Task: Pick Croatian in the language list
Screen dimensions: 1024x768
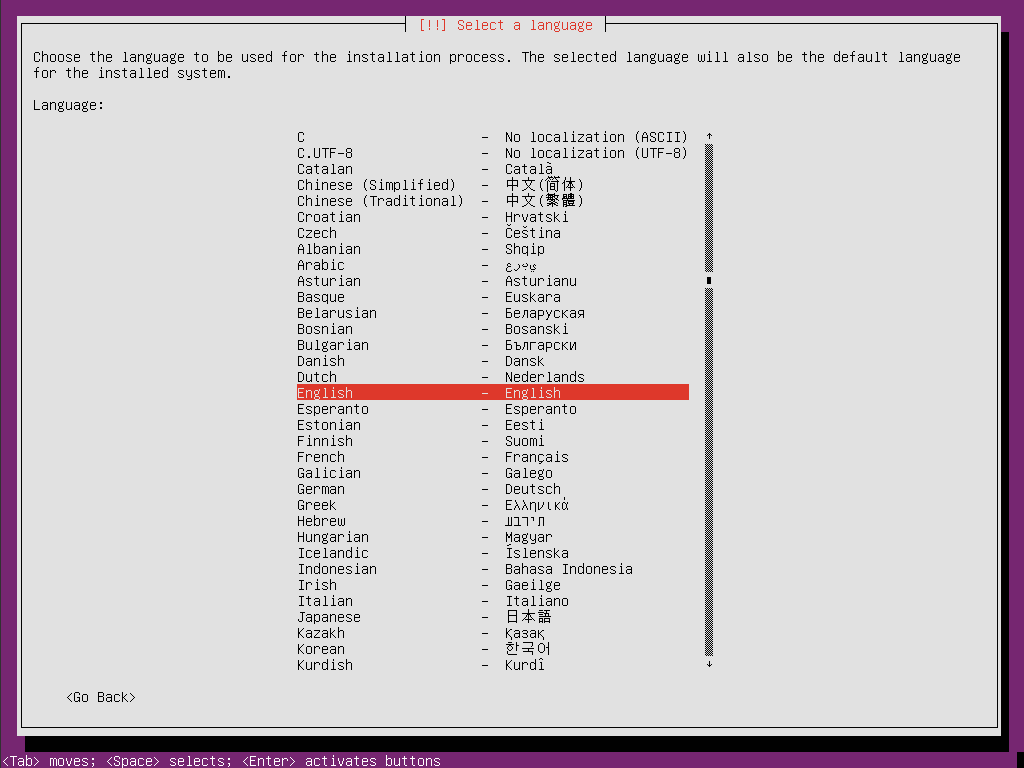Action: [492, 217]
